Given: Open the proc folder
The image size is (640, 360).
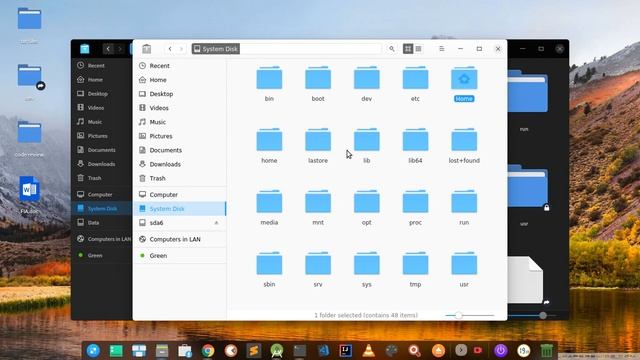Looking at the screenshot, I should point(415,202).
